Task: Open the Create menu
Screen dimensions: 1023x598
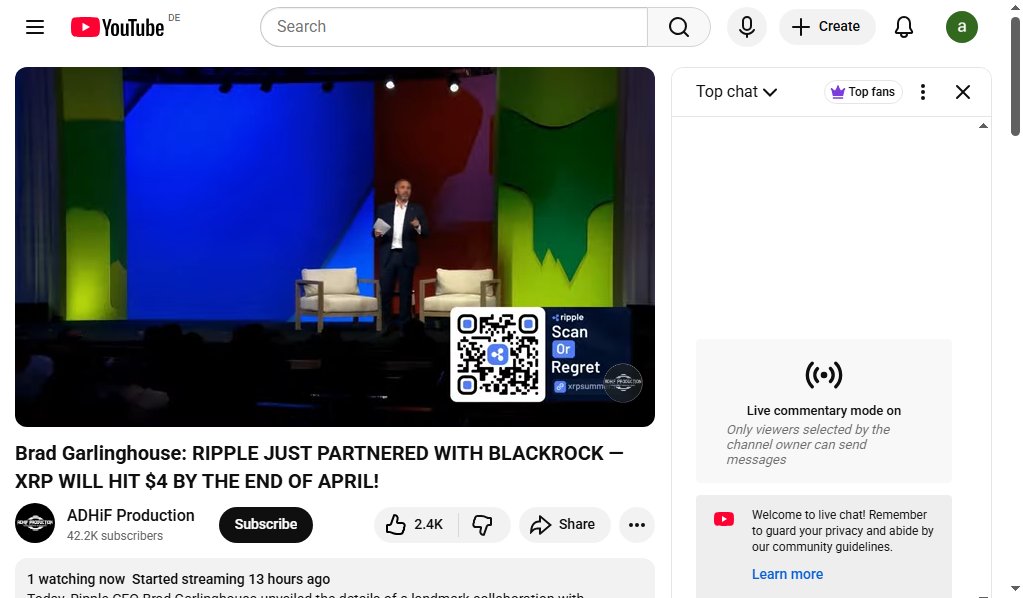Action: coord(826,27)
